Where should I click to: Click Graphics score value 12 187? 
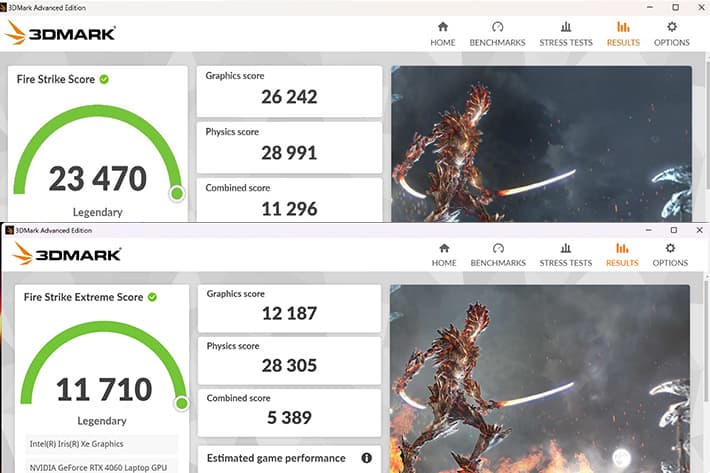[x=289, y=313]
